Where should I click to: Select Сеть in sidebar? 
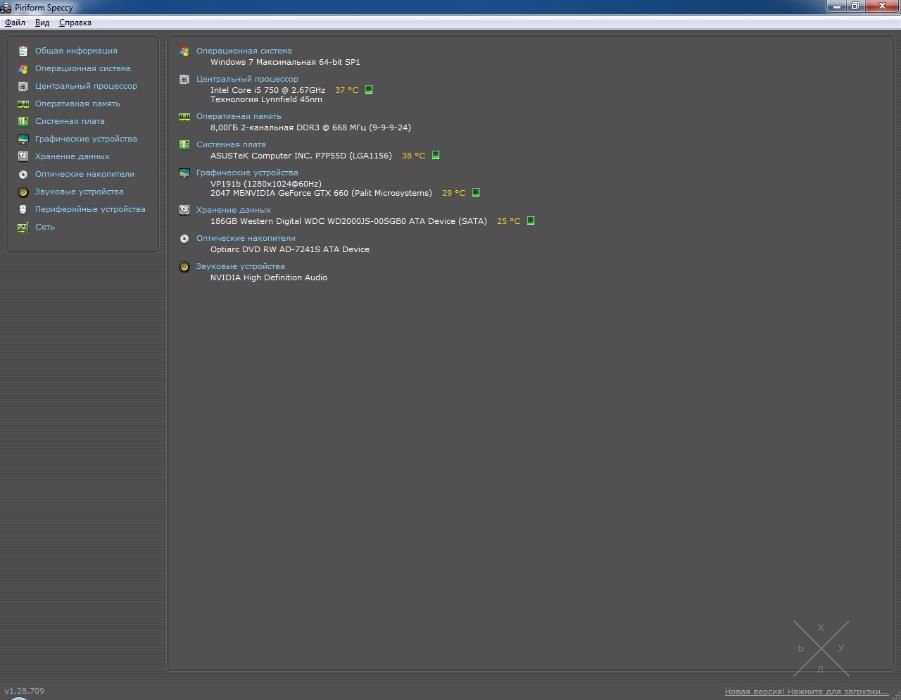click(45, 226)
